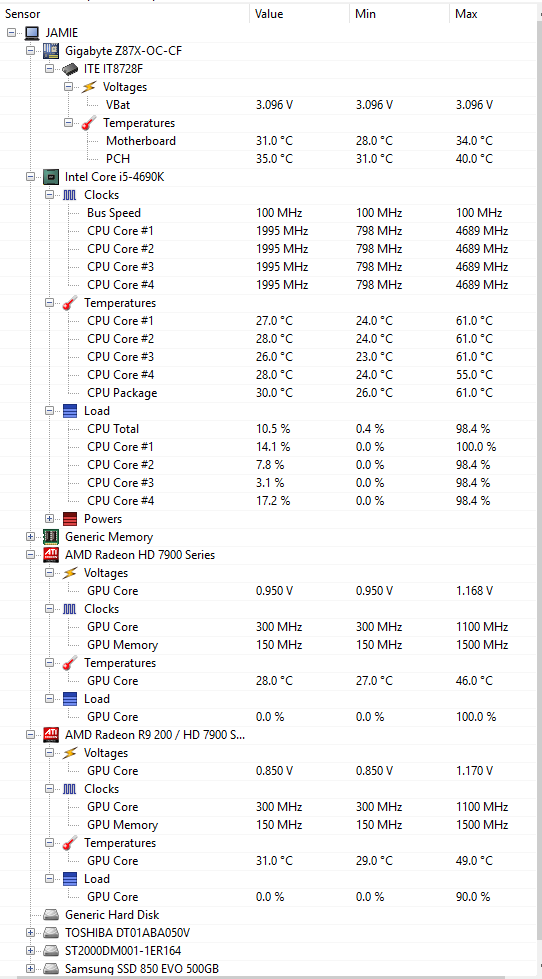
Task: Select the Bus Speed clock row
Action: point(271,213)
